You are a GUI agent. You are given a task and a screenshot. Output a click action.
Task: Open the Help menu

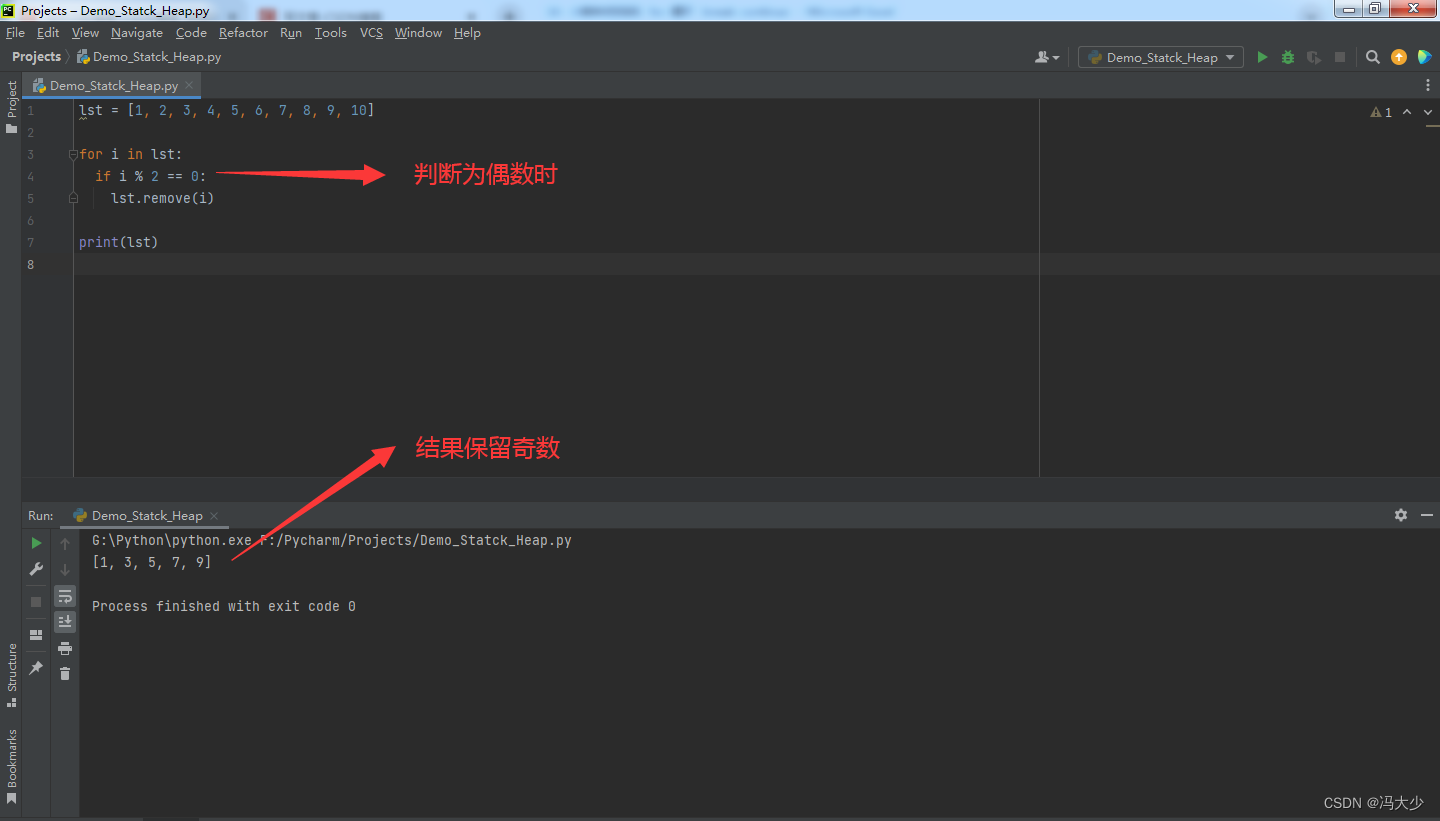(467, 33)
